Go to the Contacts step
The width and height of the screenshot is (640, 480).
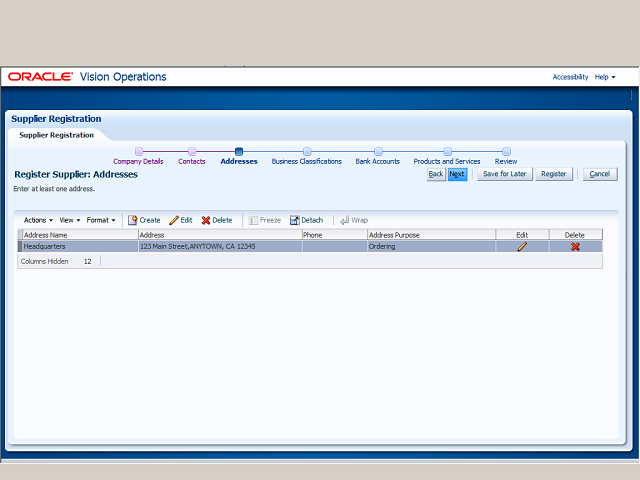[x=191, y=162]
